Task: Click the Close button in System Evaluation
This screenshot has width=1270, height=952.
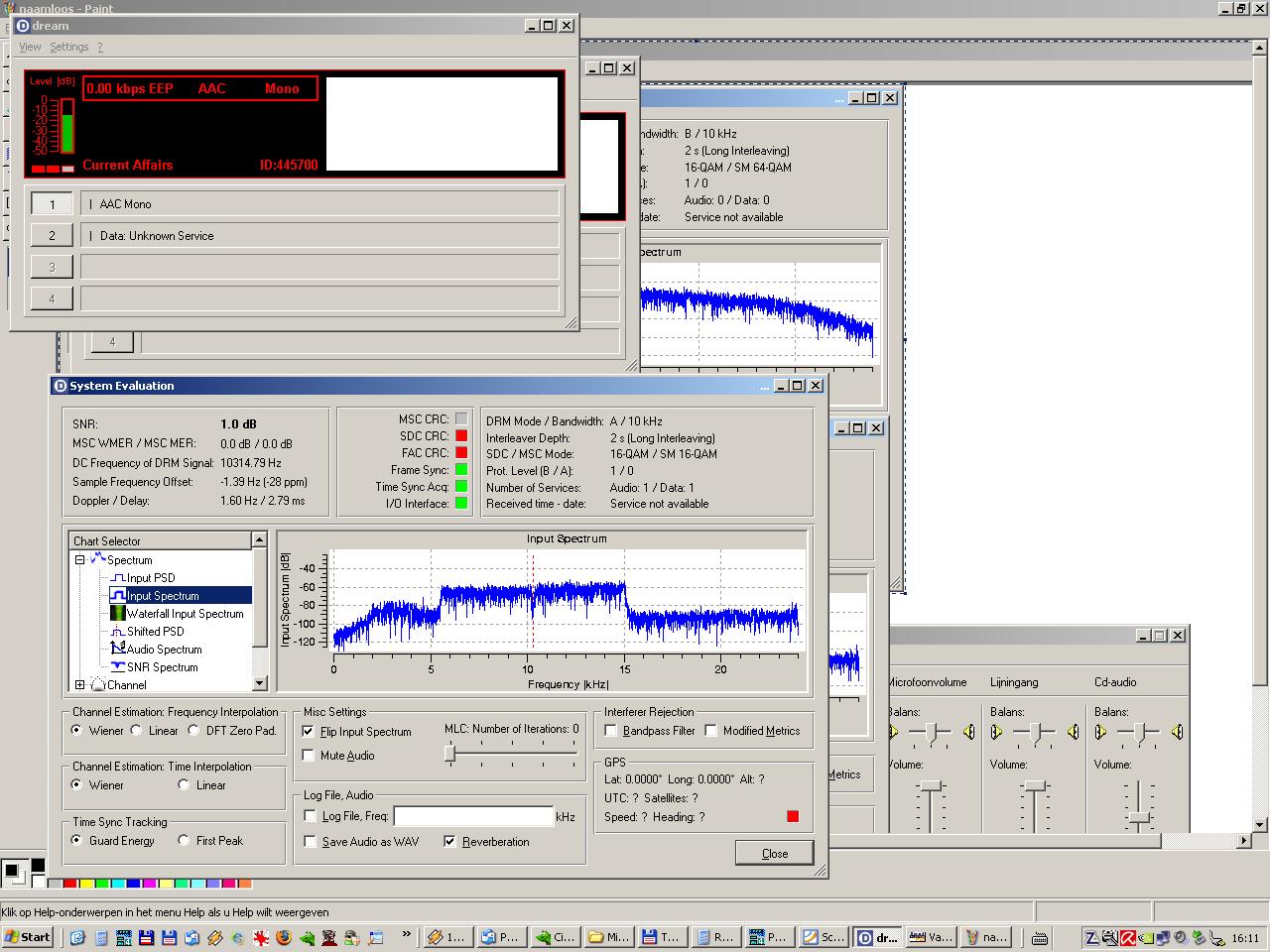Action: [x=774, y=854]
